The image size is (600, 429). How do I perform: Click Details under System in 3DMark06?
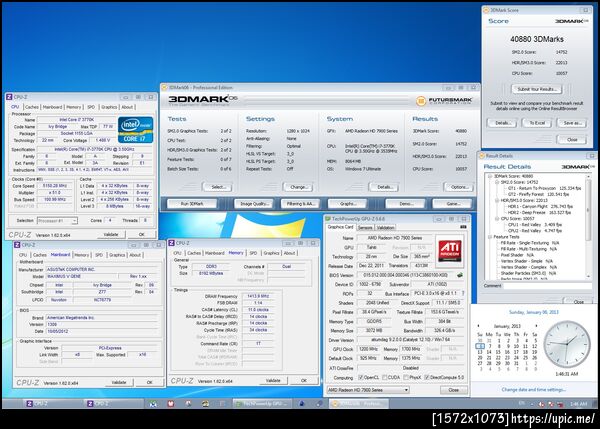click(384, 187)
